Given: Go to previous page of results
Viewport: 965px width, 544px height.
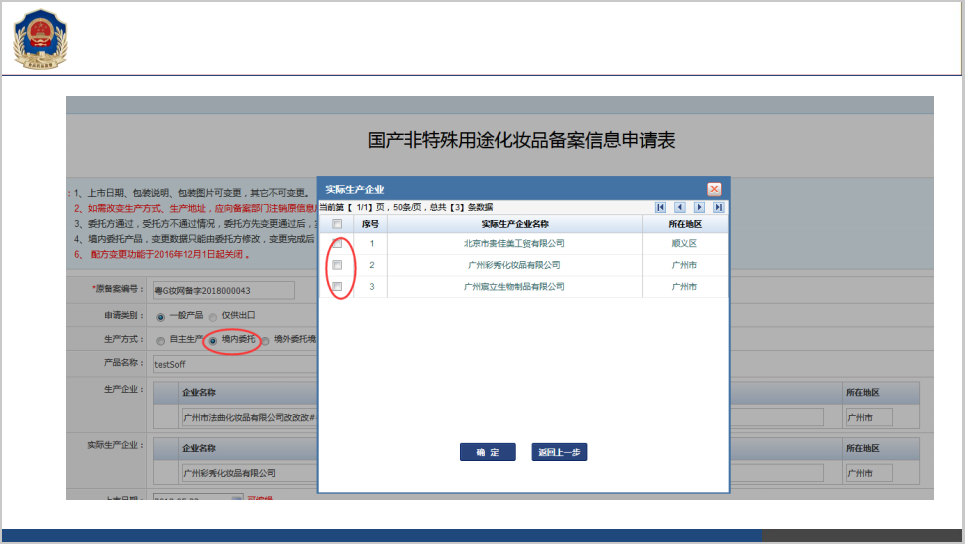Looking at the screenshot, I should 680,207.
